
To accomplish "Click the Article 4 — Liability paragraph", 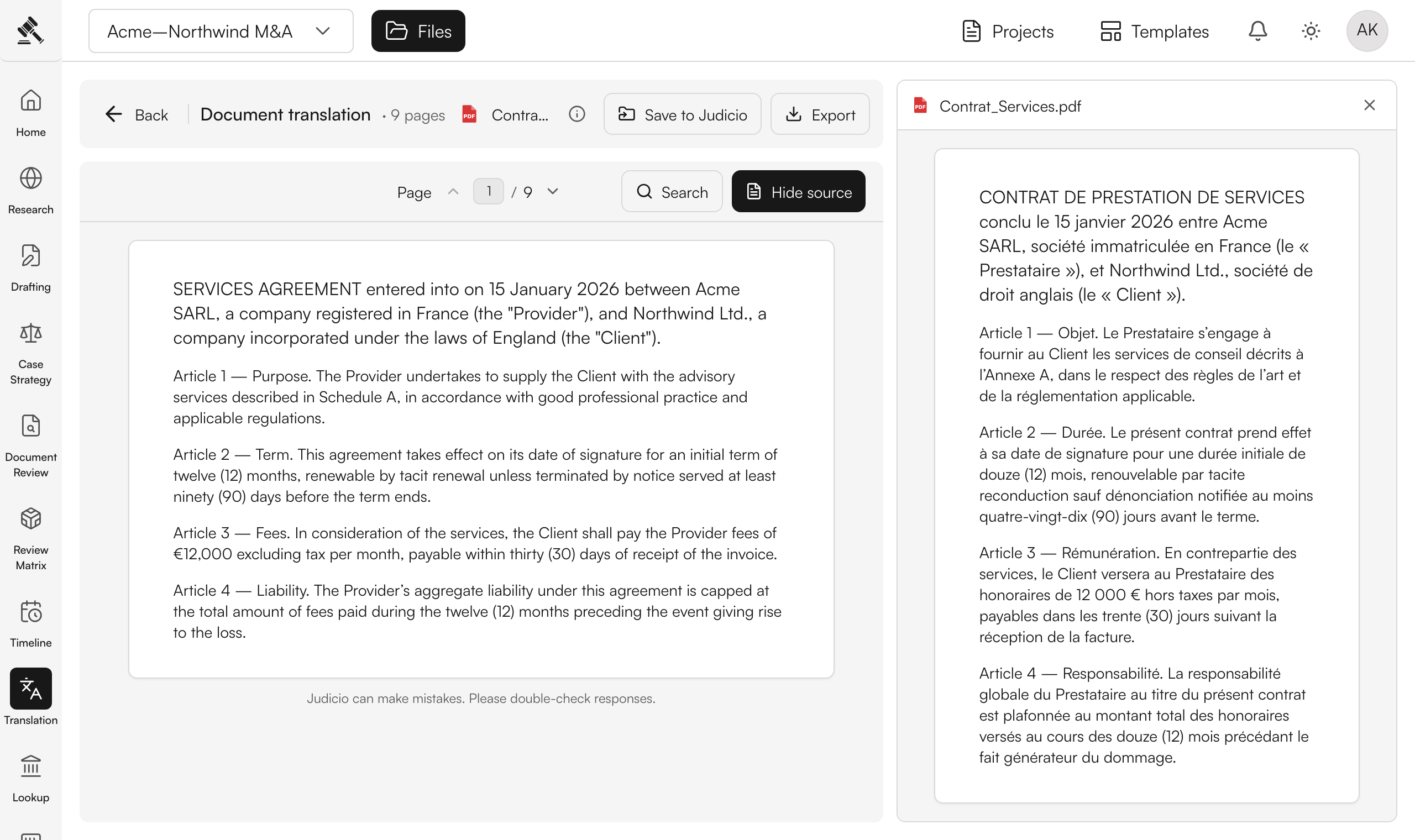I will 477,611.
